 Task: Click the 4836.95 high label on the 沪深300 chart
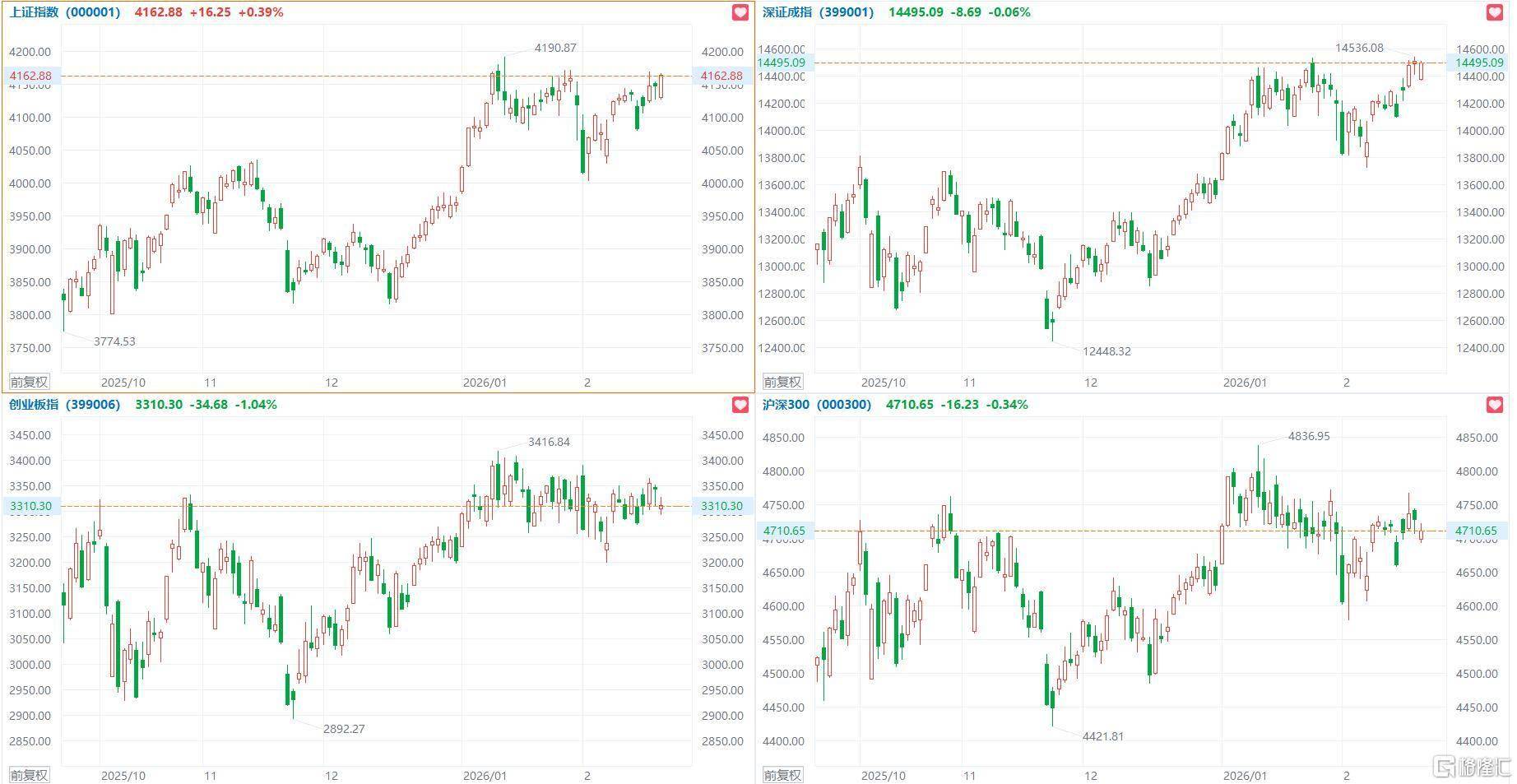pyautogui.click(x=1309, y=436)
